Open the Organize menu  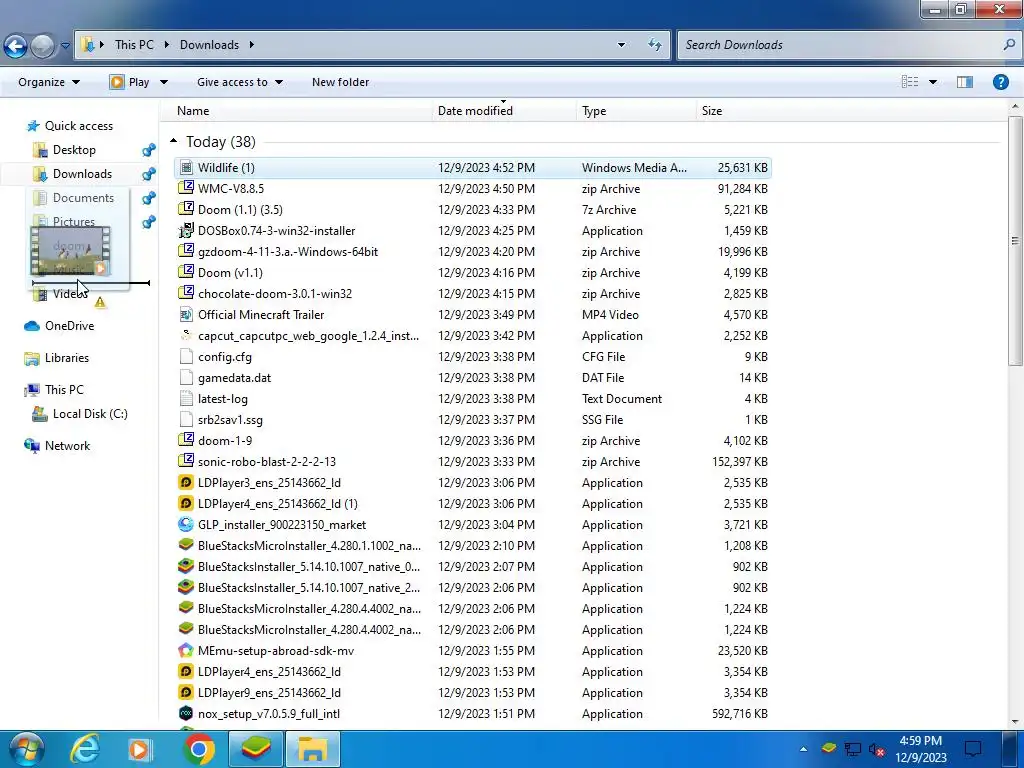pyautogui.click(x=49, y=82)
